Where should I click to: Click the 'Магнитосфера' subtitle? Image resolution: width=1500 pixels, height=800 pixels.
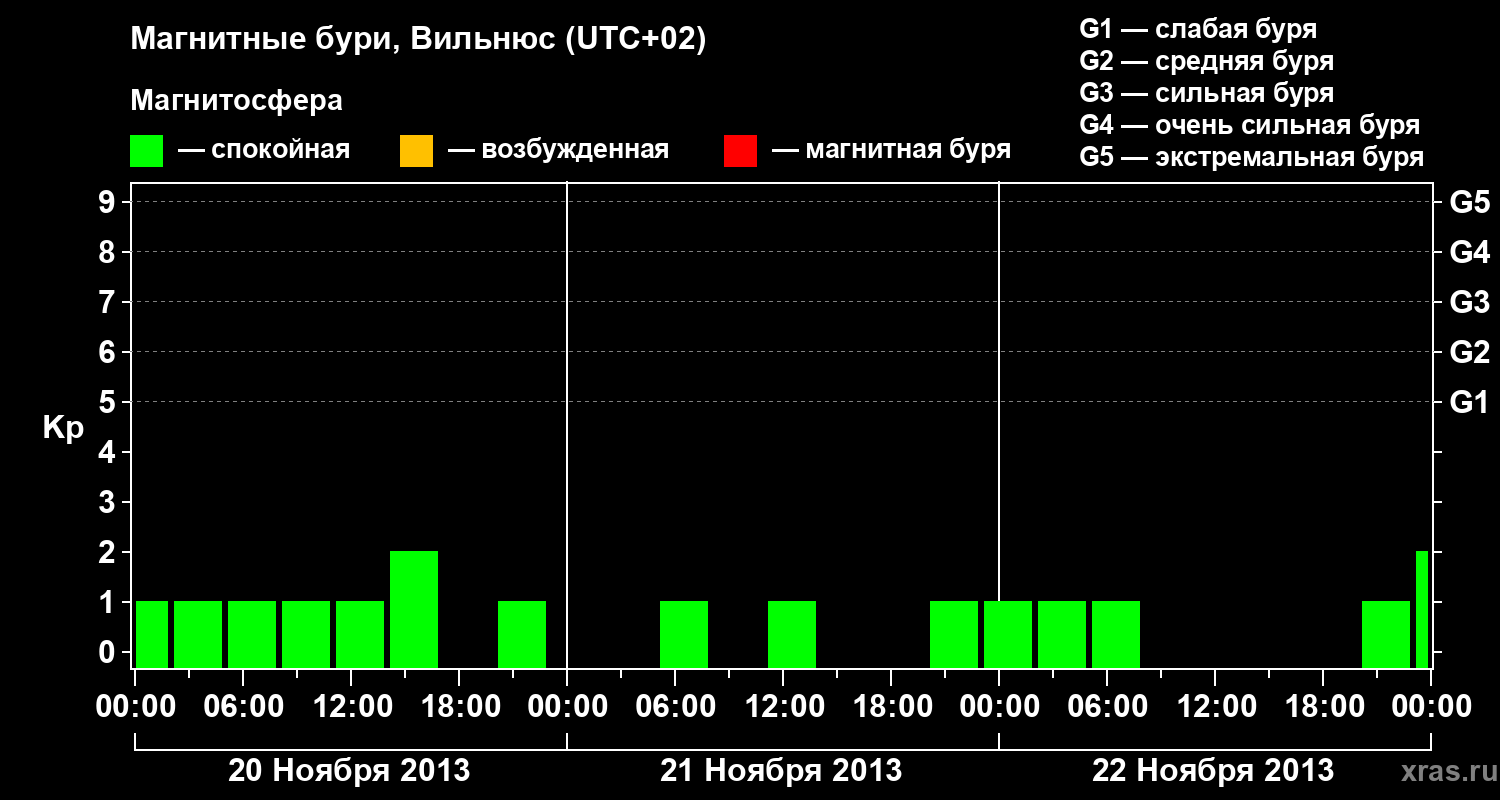237,101
